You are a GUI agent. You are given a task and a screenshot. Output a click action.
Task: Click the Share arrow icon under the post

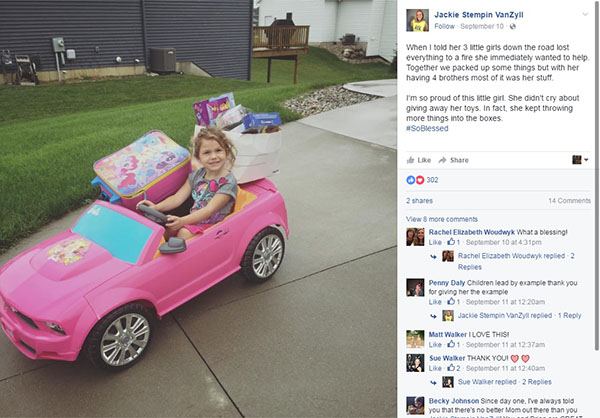tap(442, 160)
